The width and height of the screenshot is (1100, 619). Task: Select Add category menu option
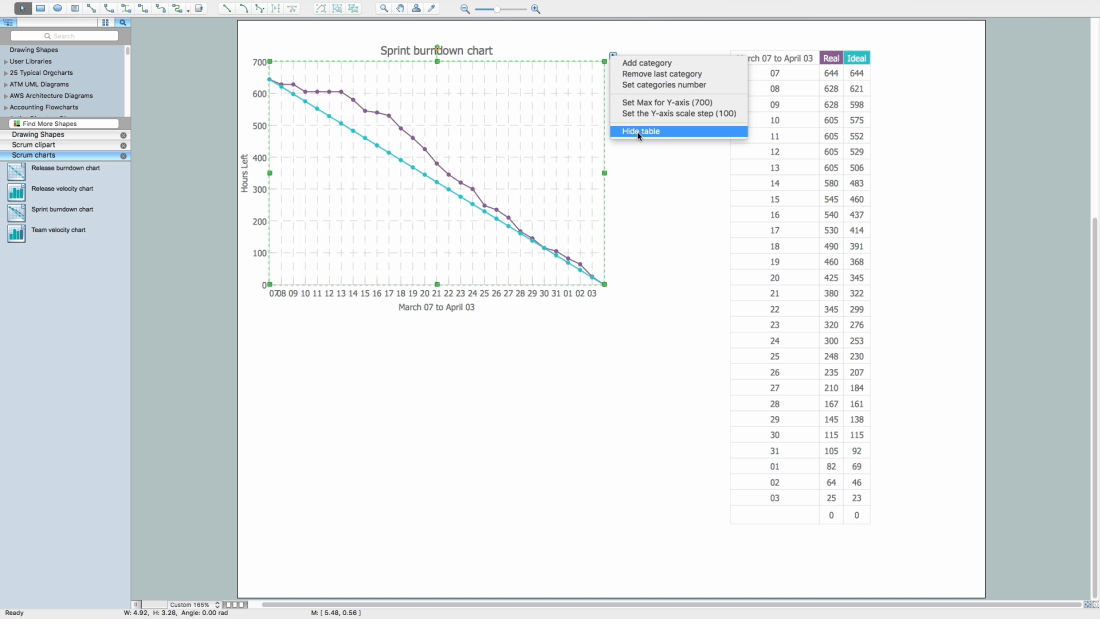tap(647, 63)
